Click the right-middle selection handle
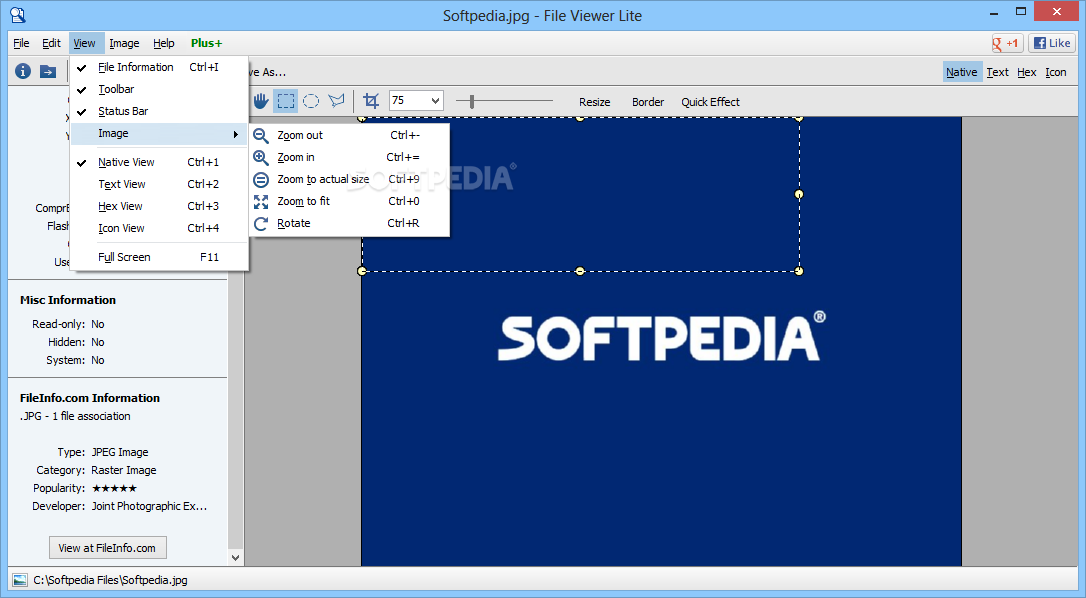The width and height of the screenshot is (1086, 598). click(x=799, y=195)
